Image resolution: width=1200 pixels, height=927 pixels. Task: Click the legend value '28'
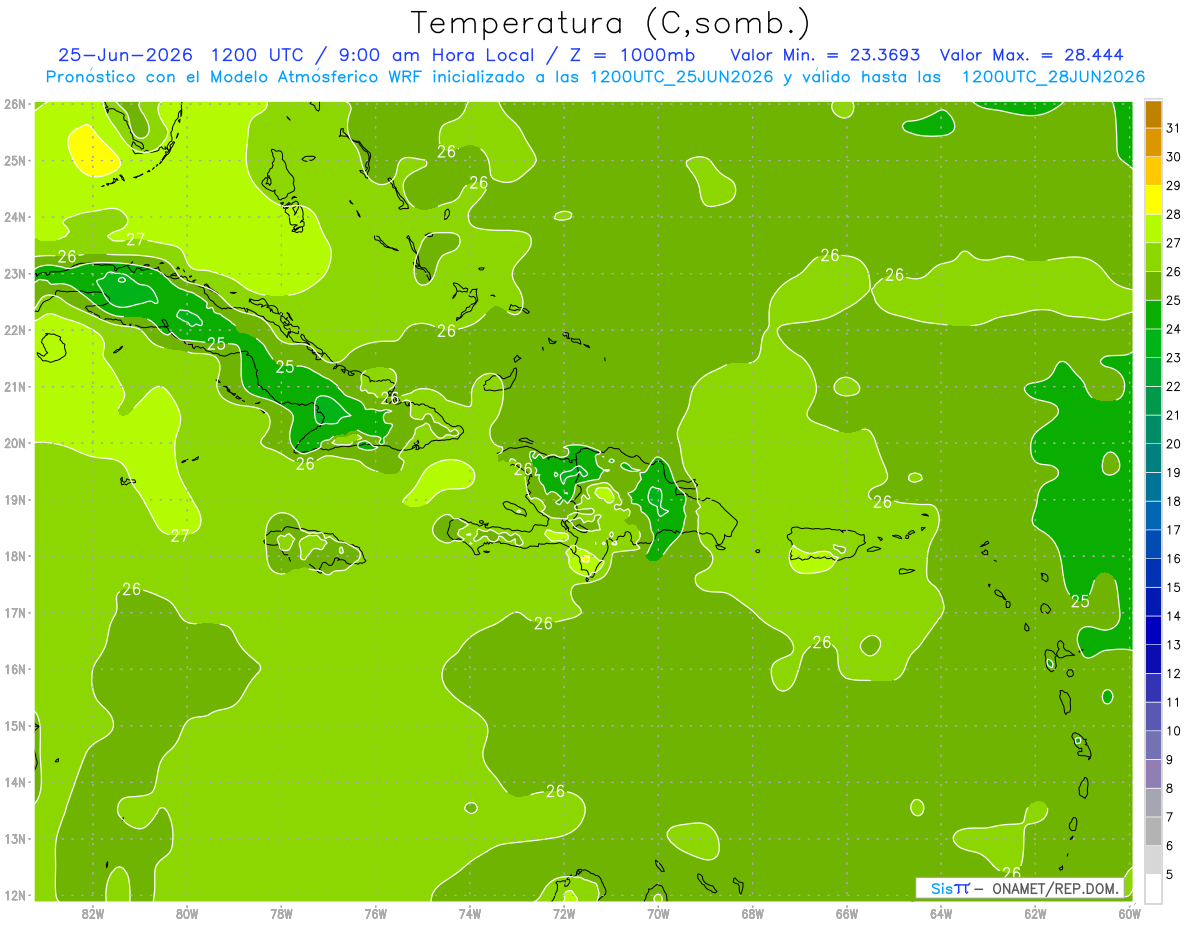click(1173, 214)
